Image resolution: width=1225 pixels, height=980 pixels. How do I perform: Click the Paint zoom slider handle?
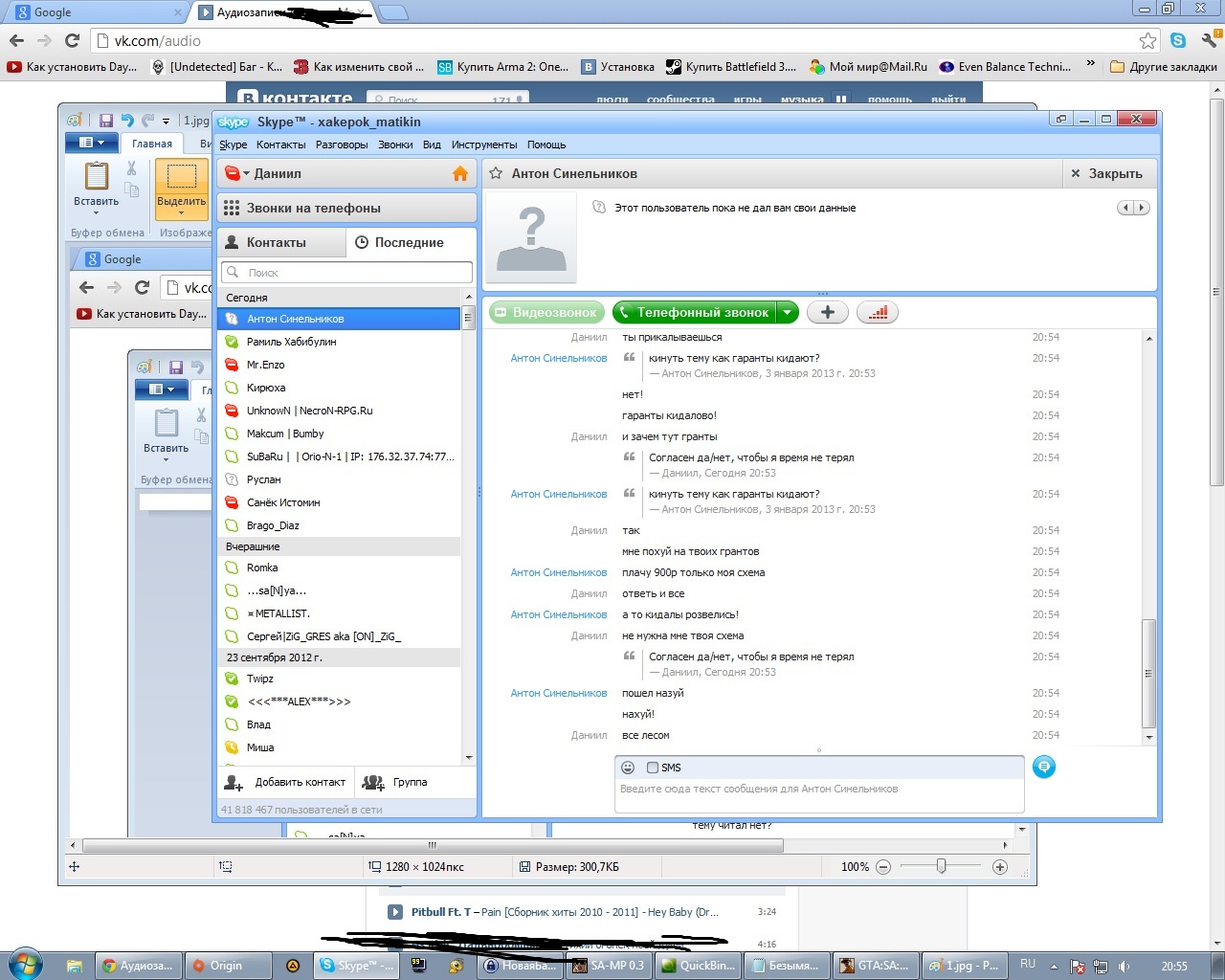tap(942, 866)
